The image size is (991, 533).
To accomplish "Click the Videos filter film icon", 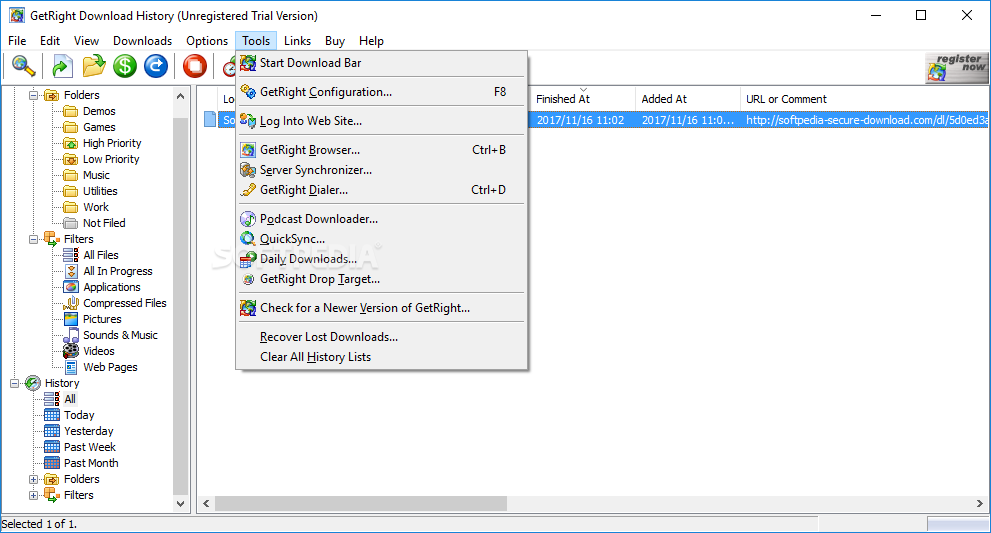I will tap(71, 351).
